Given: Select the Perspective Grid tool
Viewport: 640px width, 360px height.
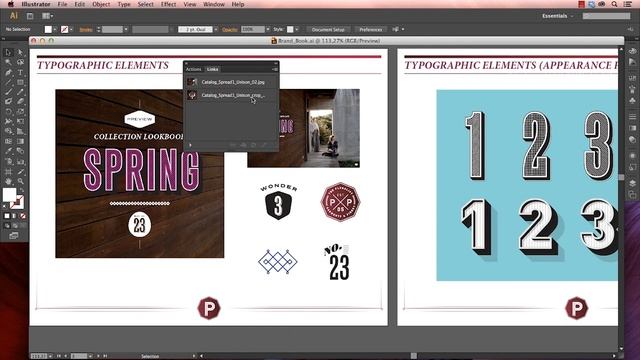Looking at the screenshot, I should point(20,131).
